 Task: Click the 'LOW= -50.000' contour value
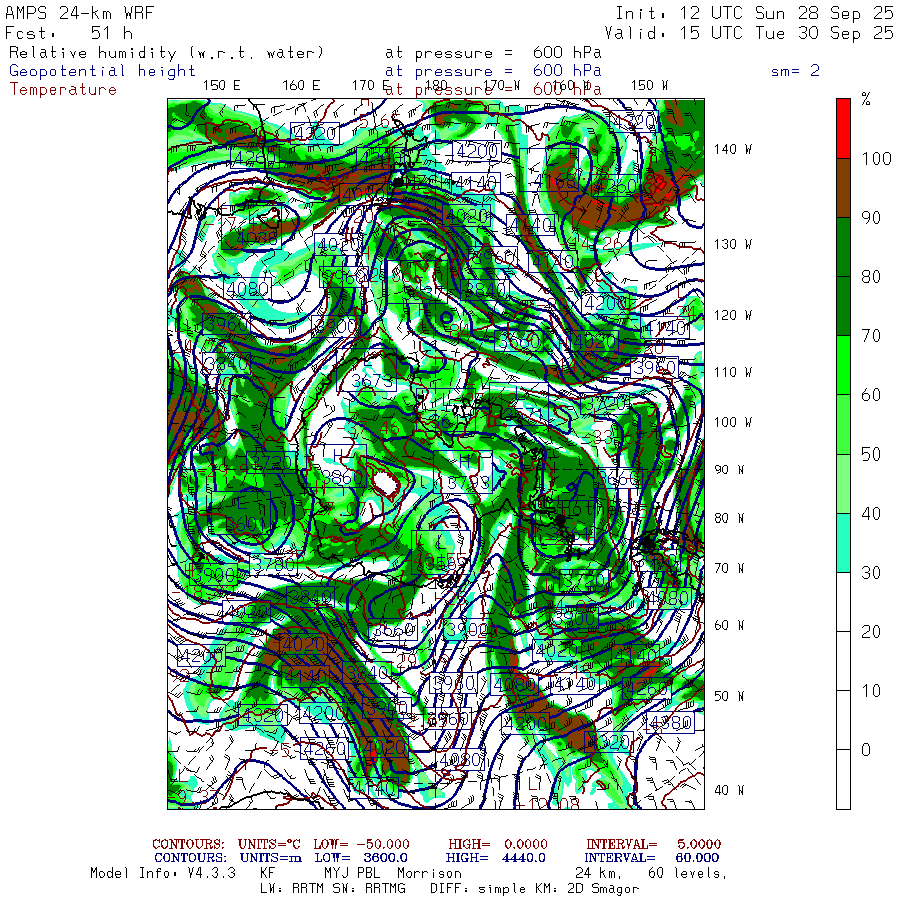[x=362, y=844]
